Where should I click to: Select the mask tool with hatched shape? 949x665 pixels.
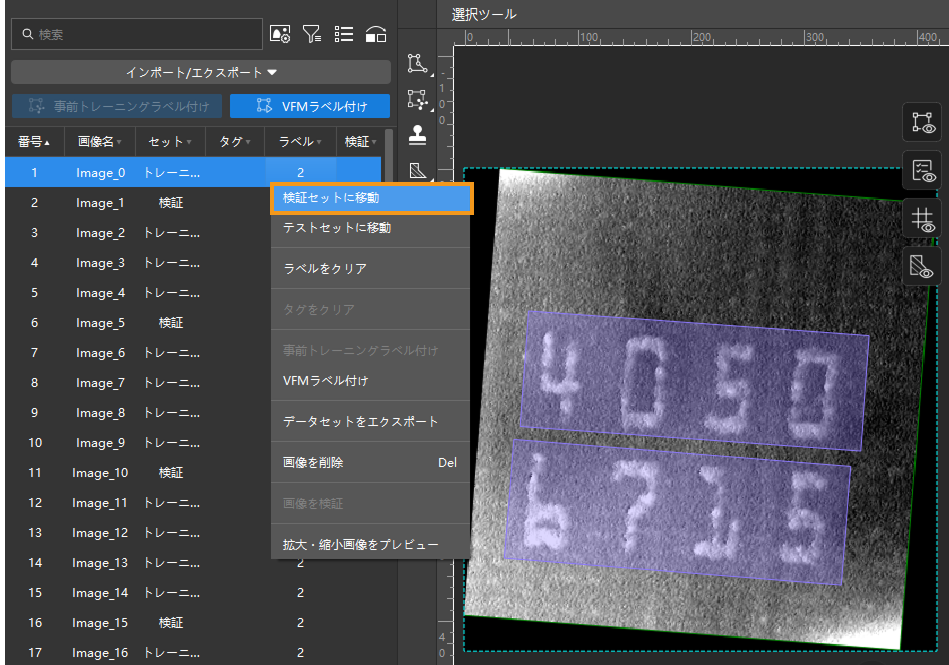tap(418, 170)
